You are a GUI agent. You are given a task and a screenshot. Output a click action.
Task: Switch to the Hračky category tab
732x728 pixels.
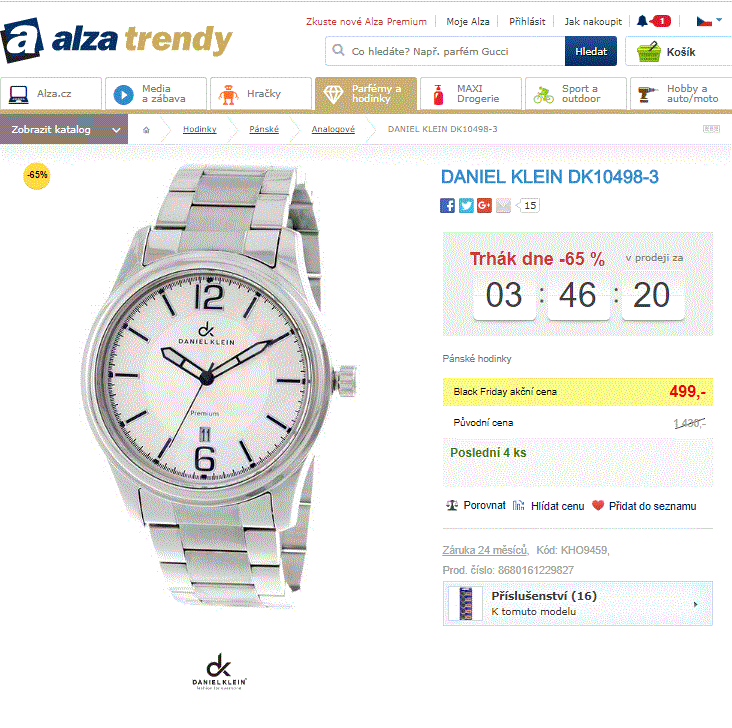pyautogui.click(x=260, y=93)
